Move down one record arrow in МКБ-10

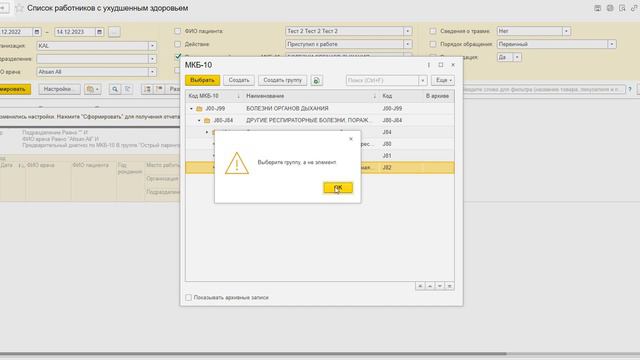click(440, 286)
